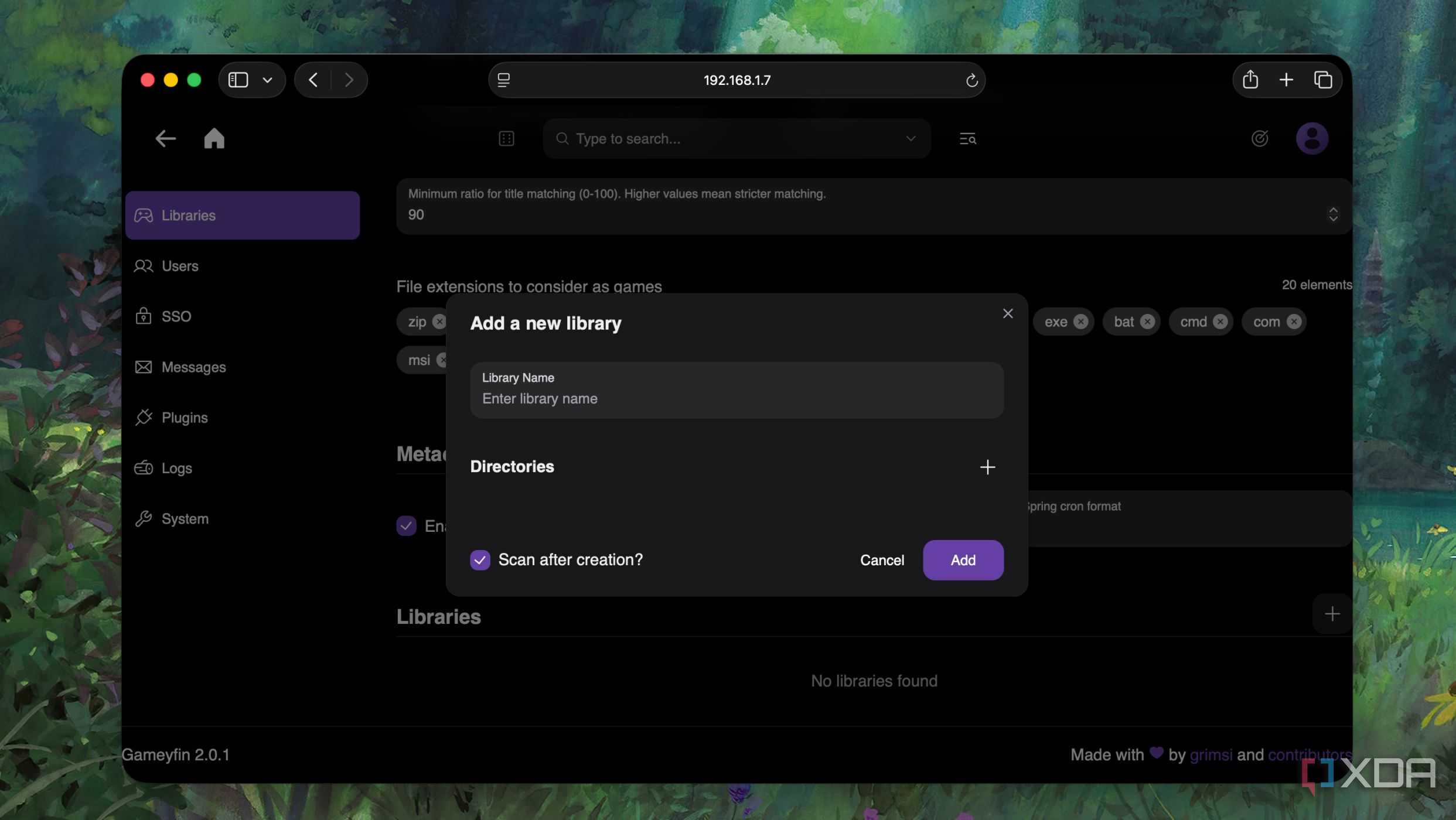
Task: Follow the grimsi link in the footer
Action: pyautogui.click(x=1211, y=754)
